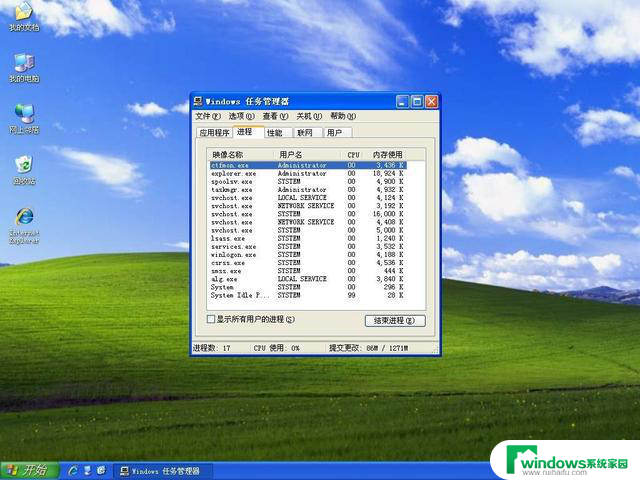Sort by 用户名 column header
Image resolution: width=640 pixels, height=480 pixels.
pyautogui.click(x=307, y=155)
